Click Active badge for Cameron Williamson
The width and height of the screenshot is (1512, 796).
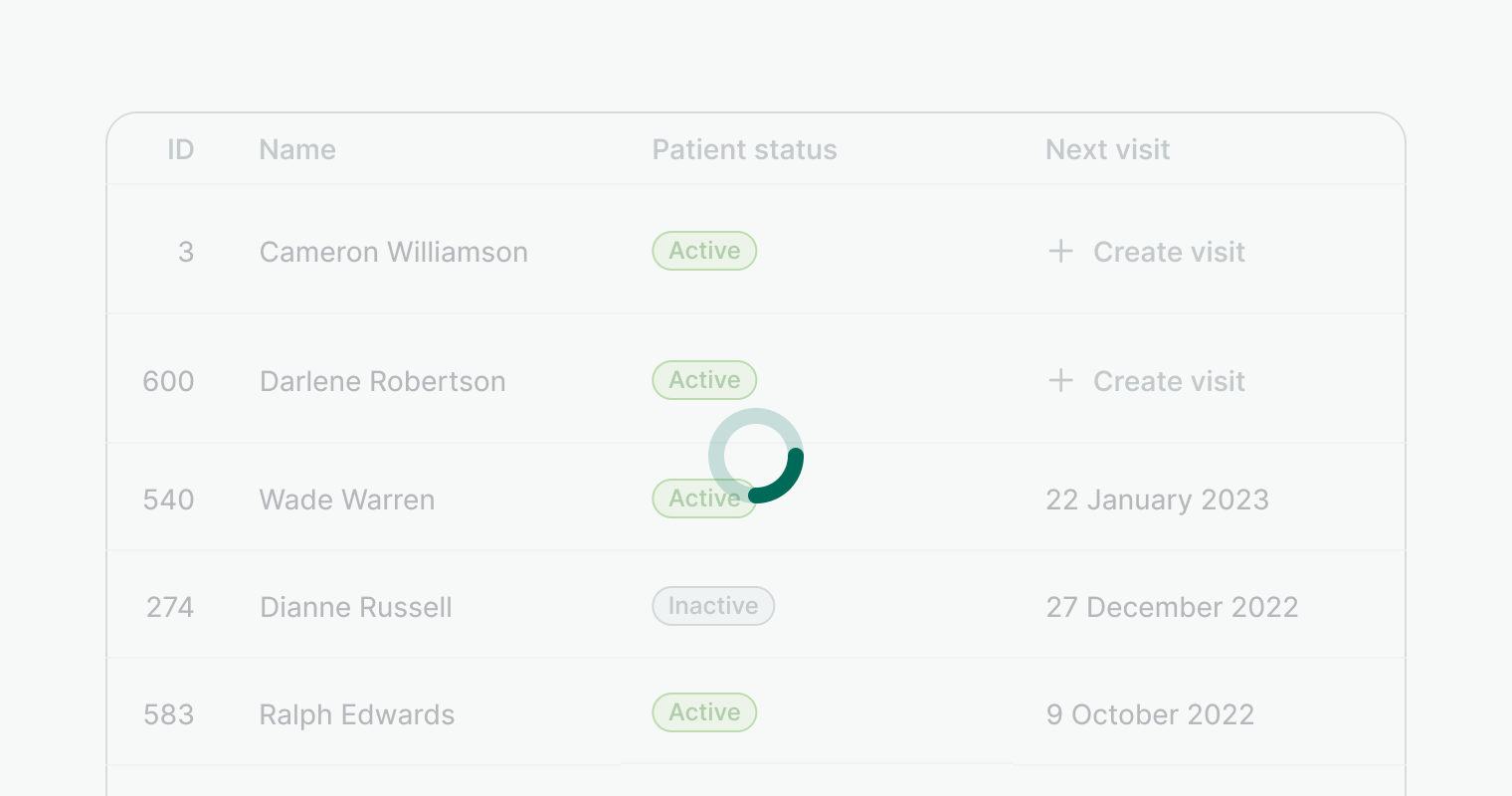[704, 251]
